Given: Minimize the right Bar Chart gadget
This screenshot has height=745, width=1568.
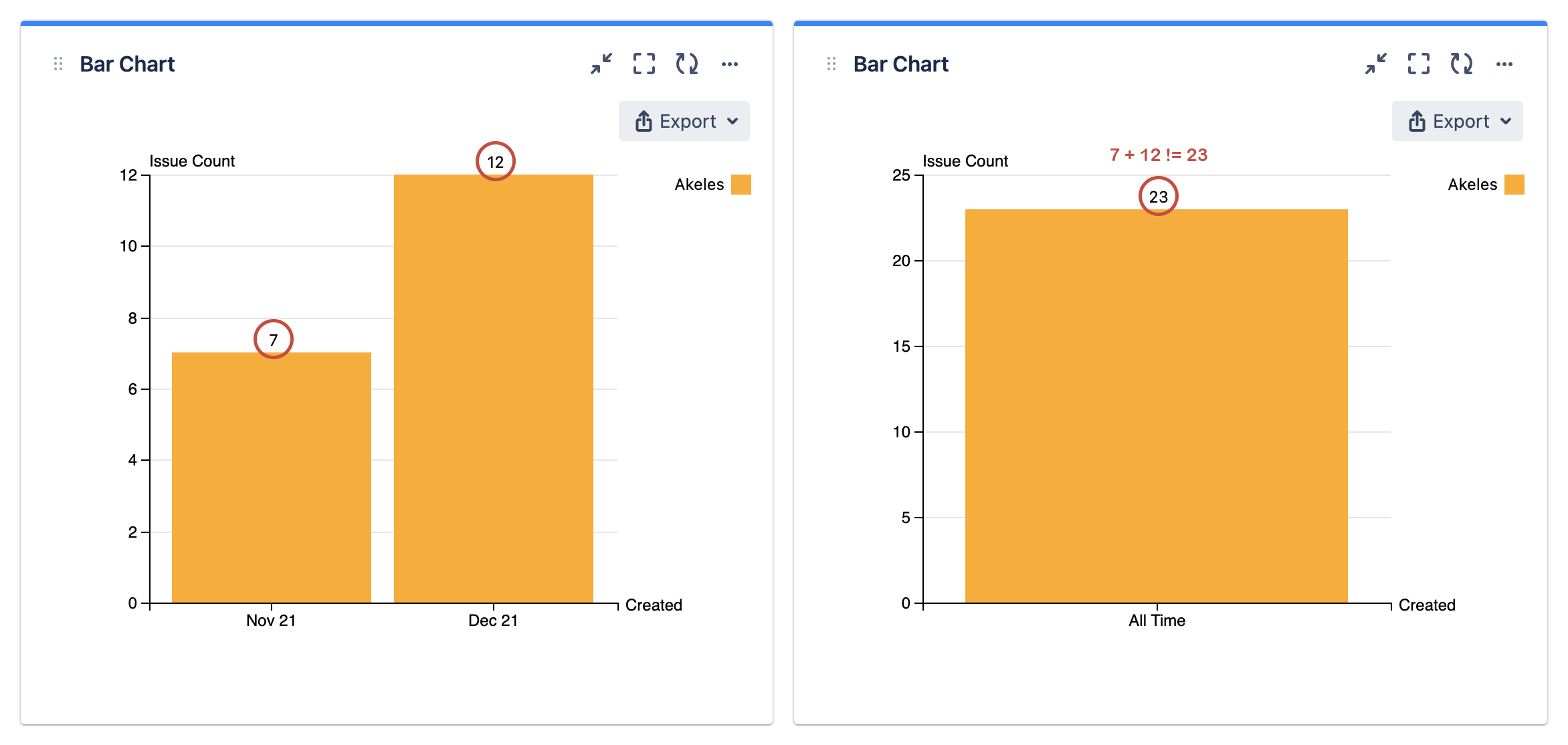Looking at the screenshot, I should (1376, 64).
